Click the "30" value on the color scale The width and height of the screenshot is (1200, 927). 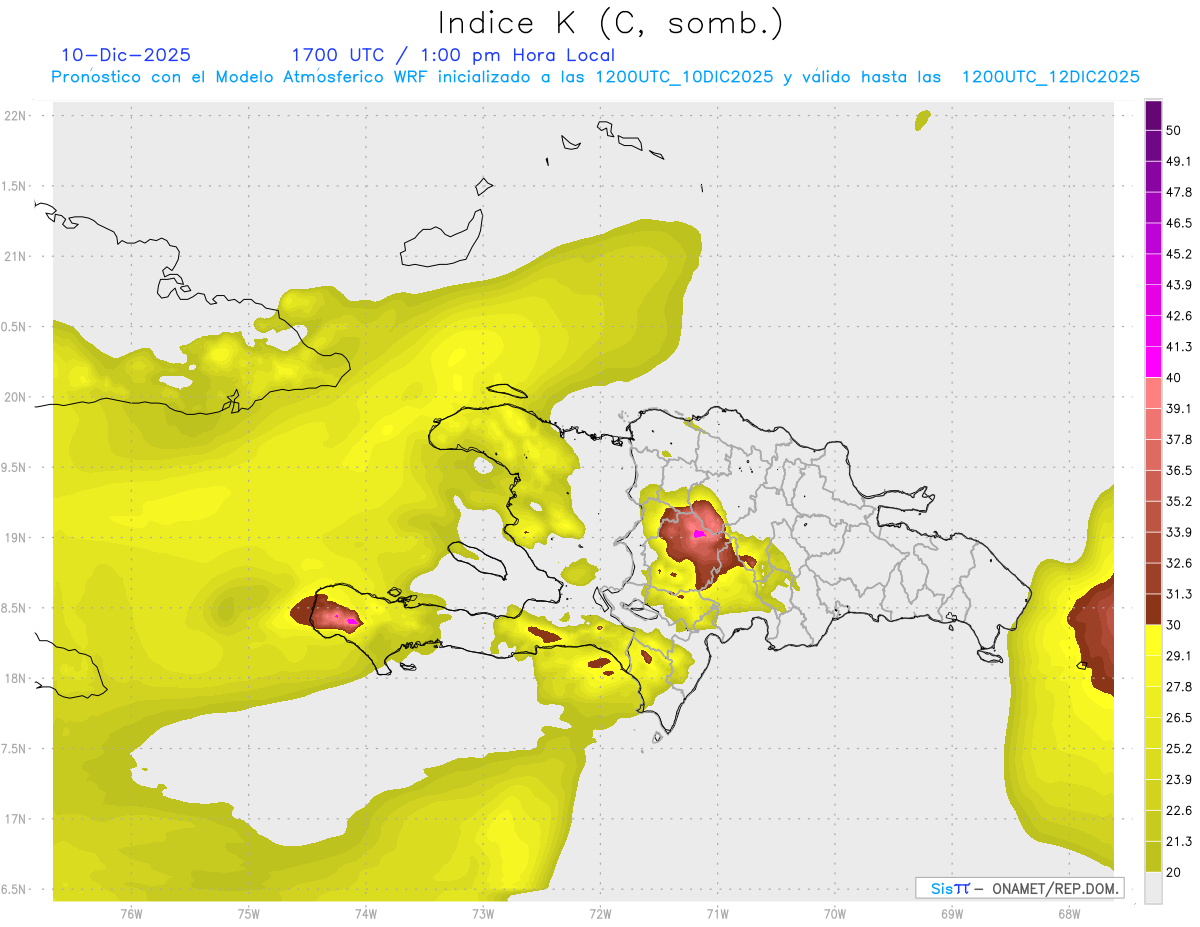(1176, 625)
